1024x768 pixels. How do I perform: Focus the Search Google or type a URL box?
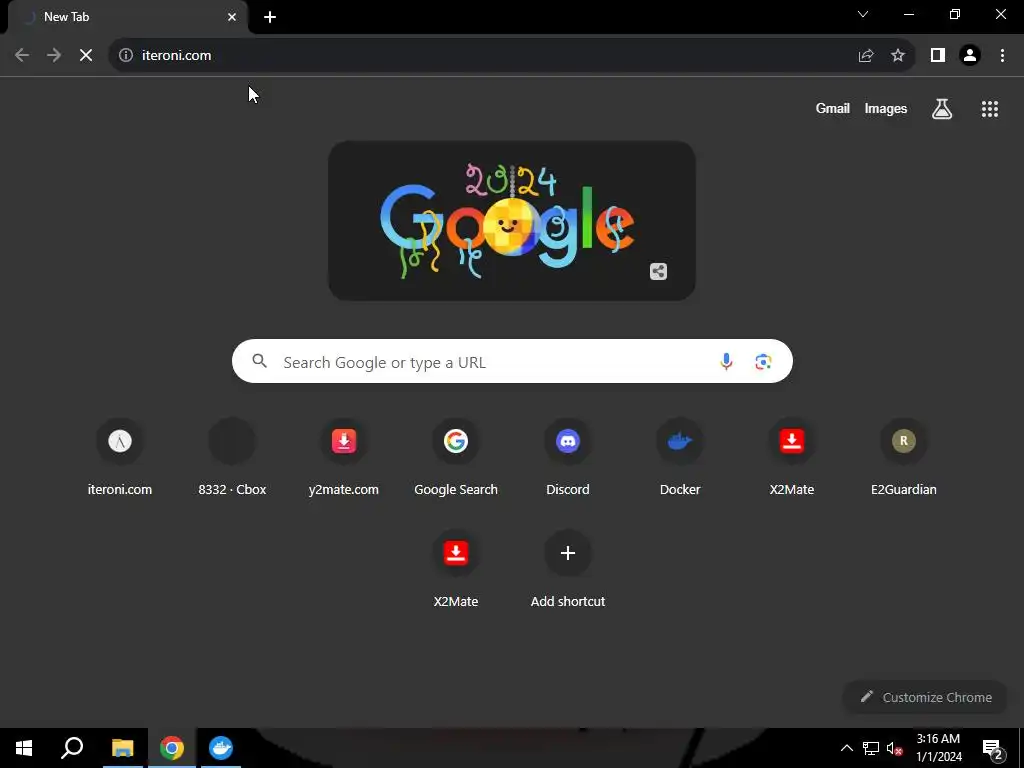512,361
